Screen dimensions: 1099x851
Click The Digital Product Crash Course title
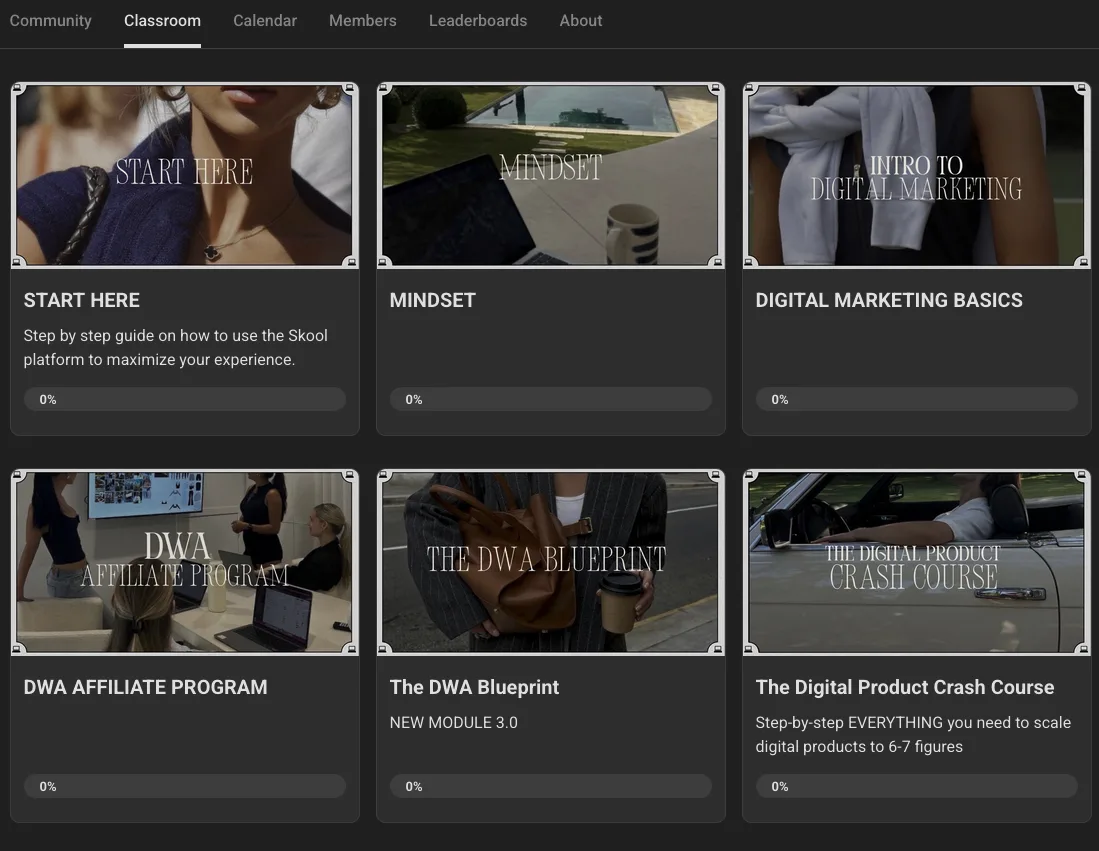tap(905, 687)
